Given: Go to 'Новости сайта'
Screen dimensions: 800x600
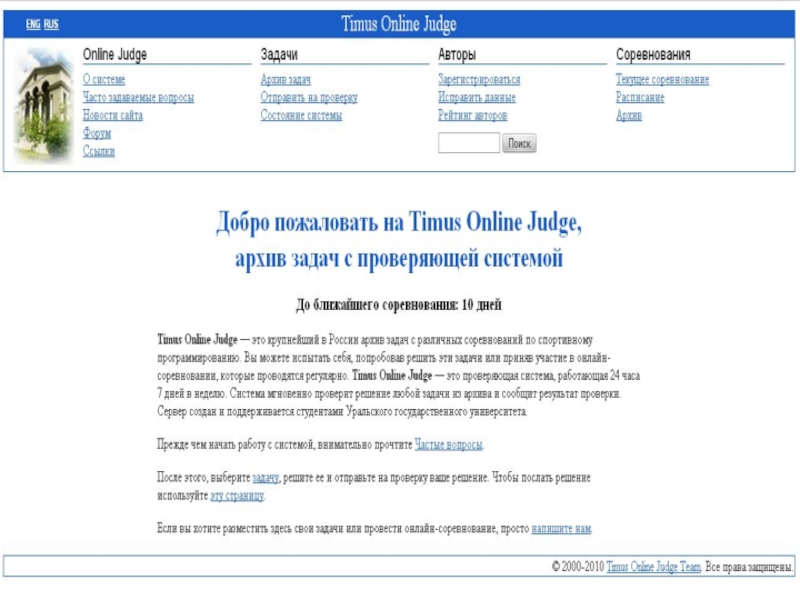Looking at the screenshot, I should click(113, 115).
